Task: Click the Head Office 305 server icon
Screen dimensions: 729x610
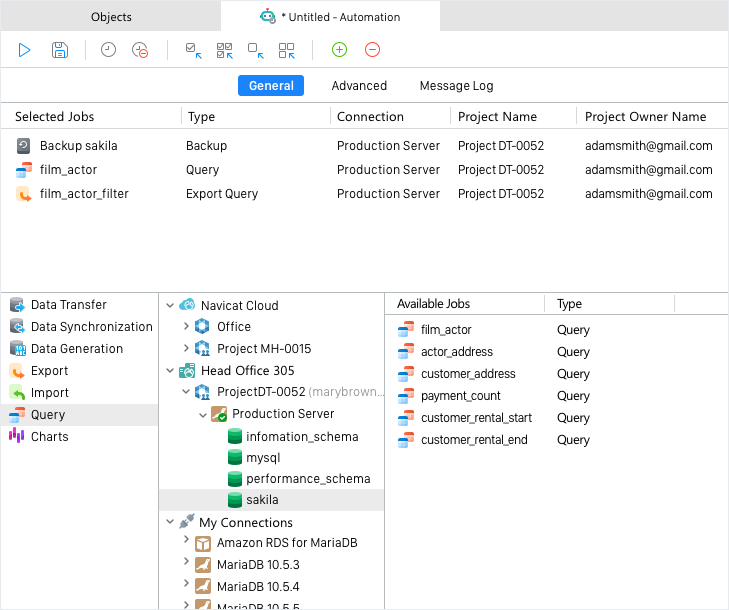Action: click(x=187, y=371)
